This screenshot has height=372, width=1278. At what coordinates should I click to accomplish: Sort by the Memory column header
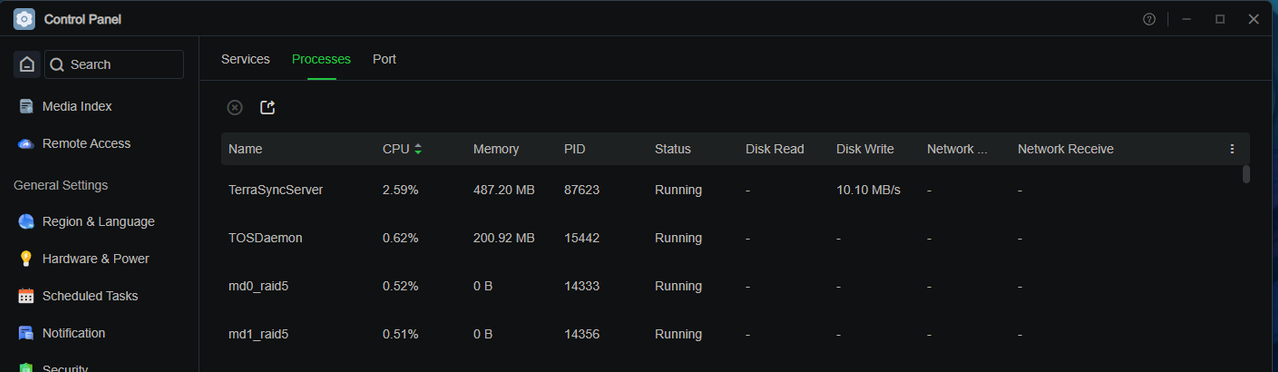[496, 149]
